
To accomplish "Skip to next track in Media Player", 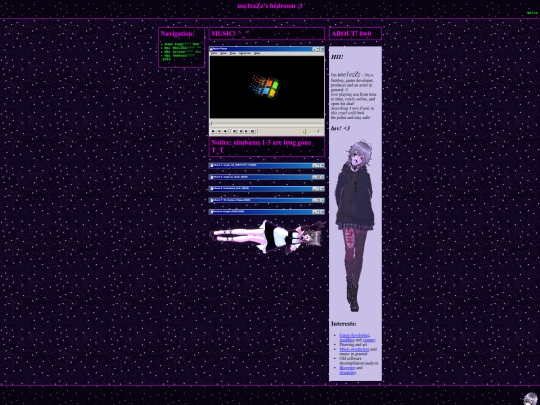I will (252, 131).
